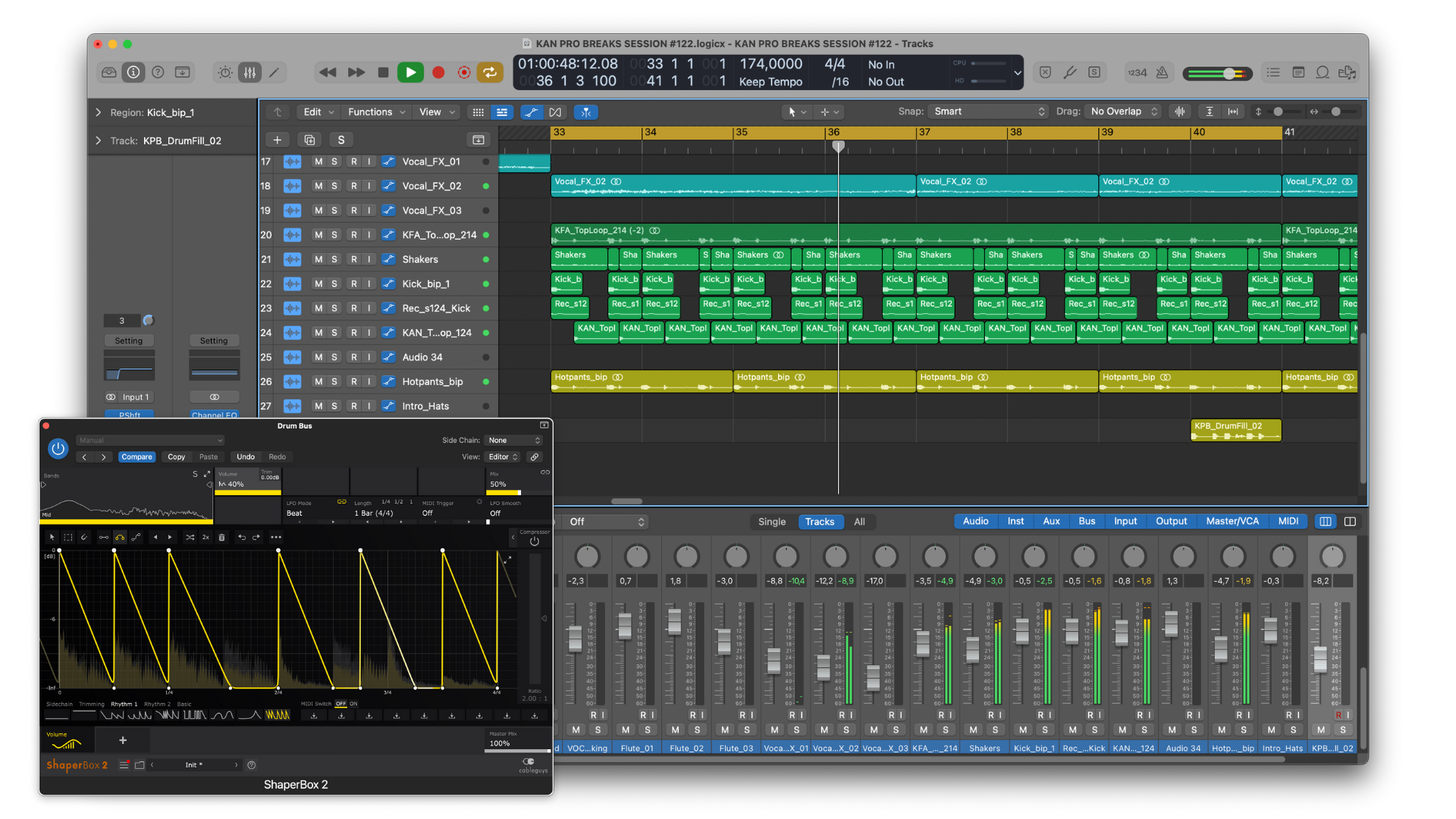This screenshot has width=1456, height=819.
Task: Record-enable the Hotpants_bip track
Action: (x=353, y=381)
